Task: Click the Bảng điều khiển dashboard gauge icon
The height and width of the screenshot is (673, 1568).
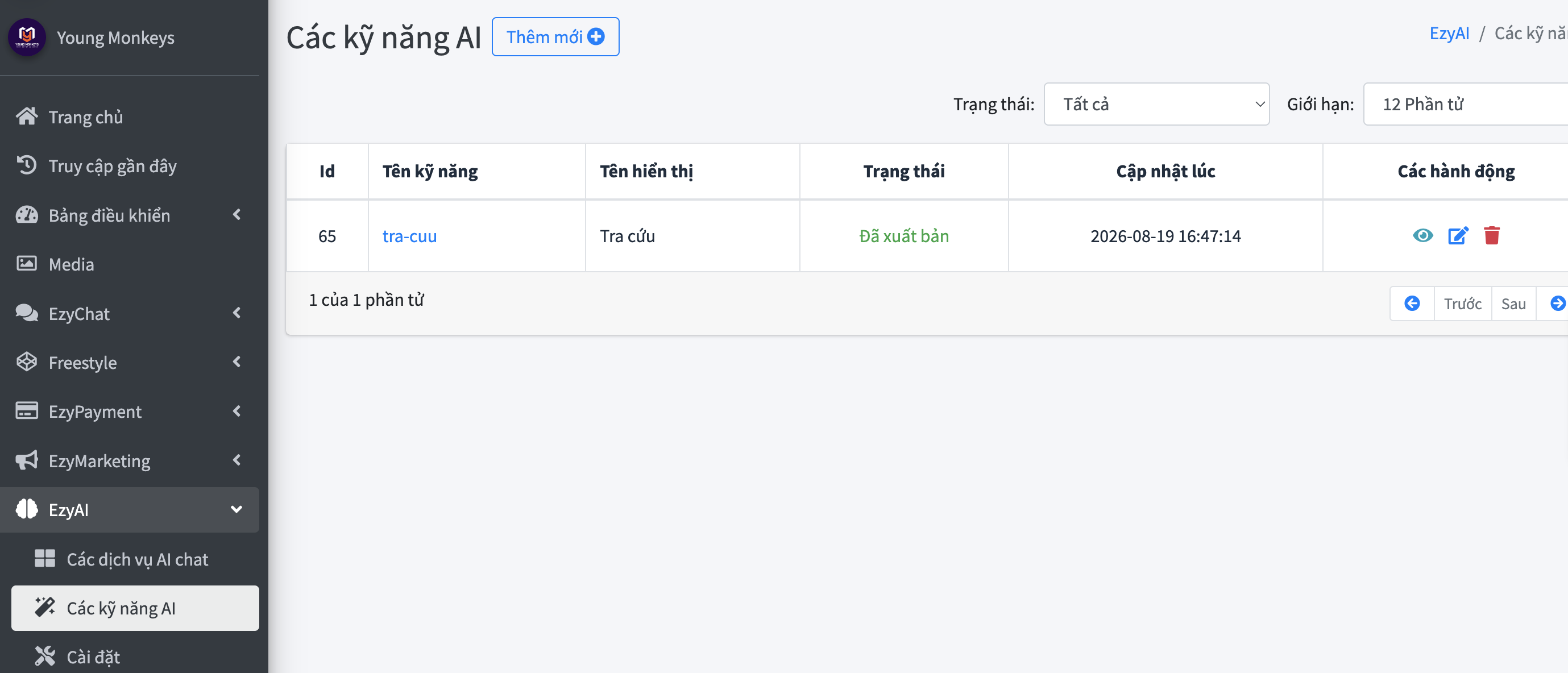Action: coord(27,215)
